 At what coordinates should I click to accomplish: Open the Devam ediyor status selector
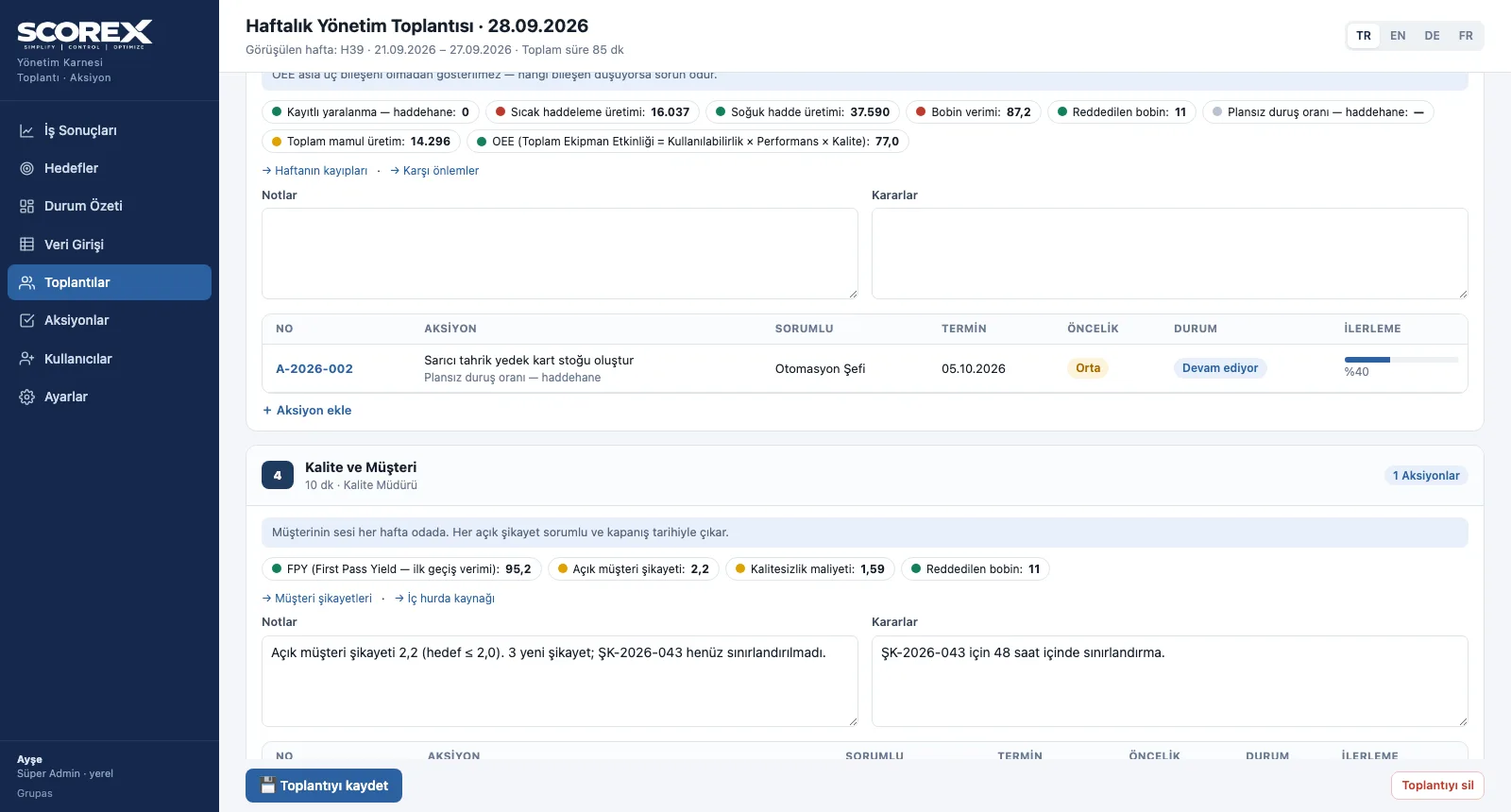coord(1220,368)
